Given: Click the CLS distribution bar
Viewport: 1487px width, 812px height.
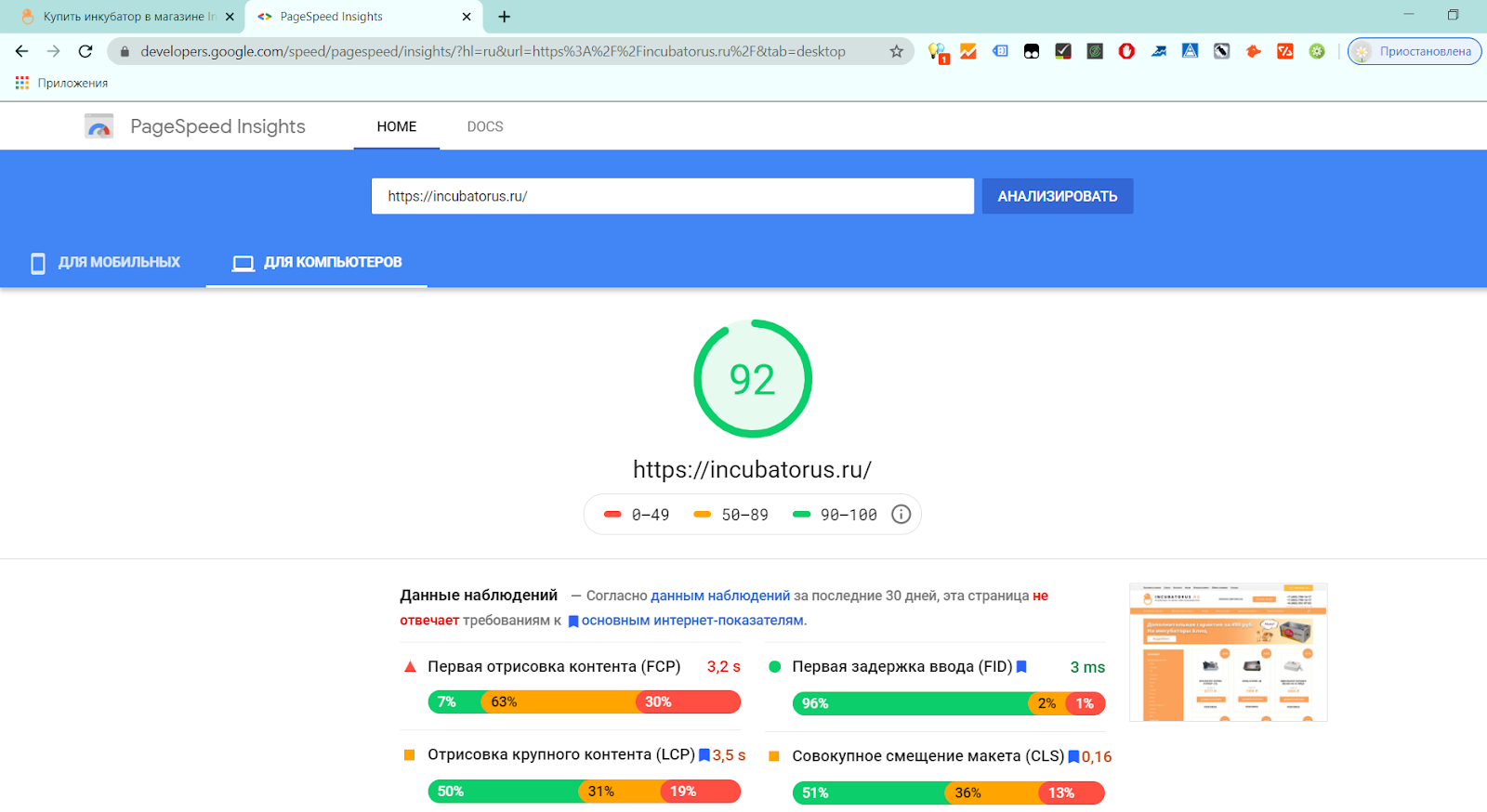Looking at the screenshot, I should (x=949, y=792).
